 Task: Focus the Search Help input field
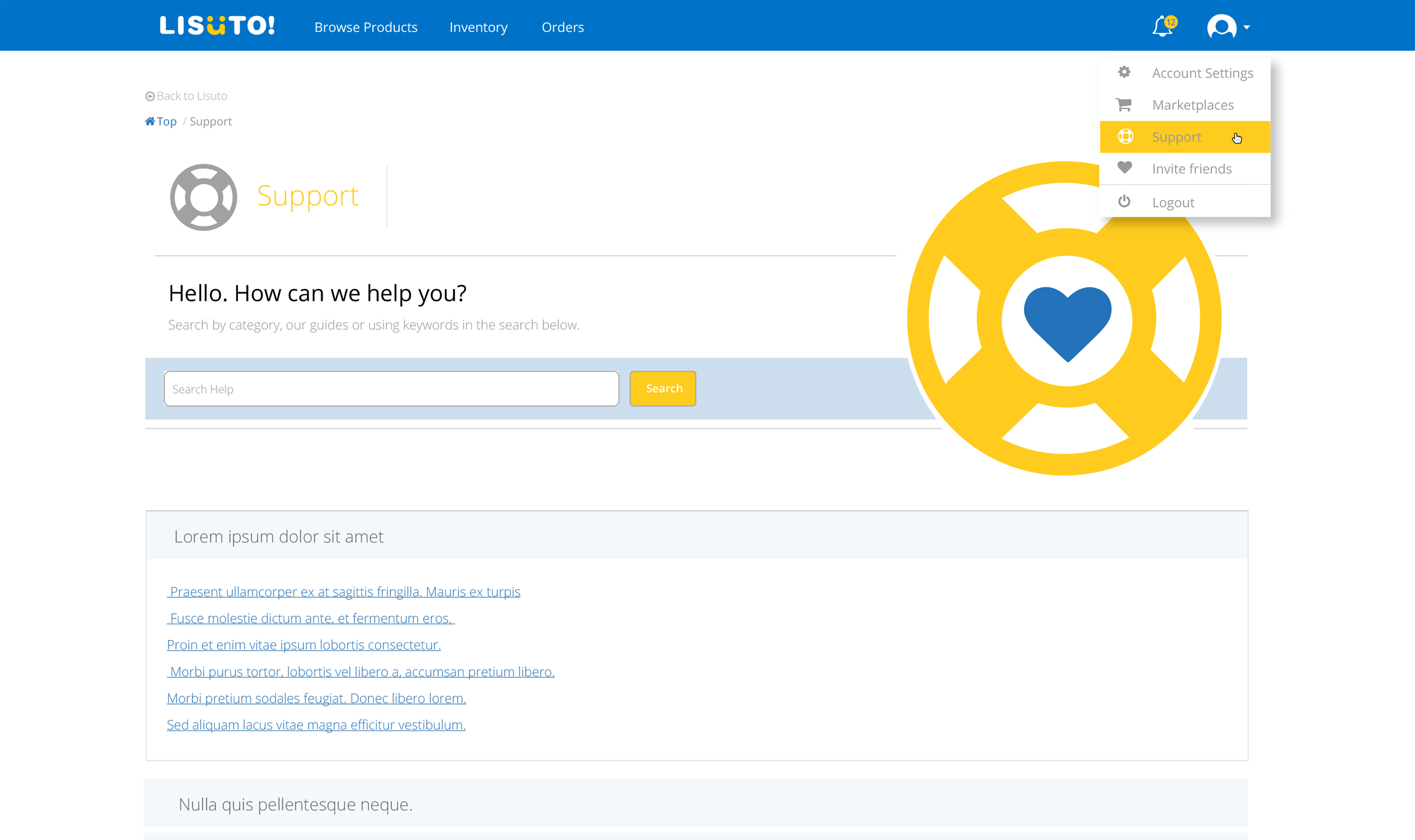point(391,389)
